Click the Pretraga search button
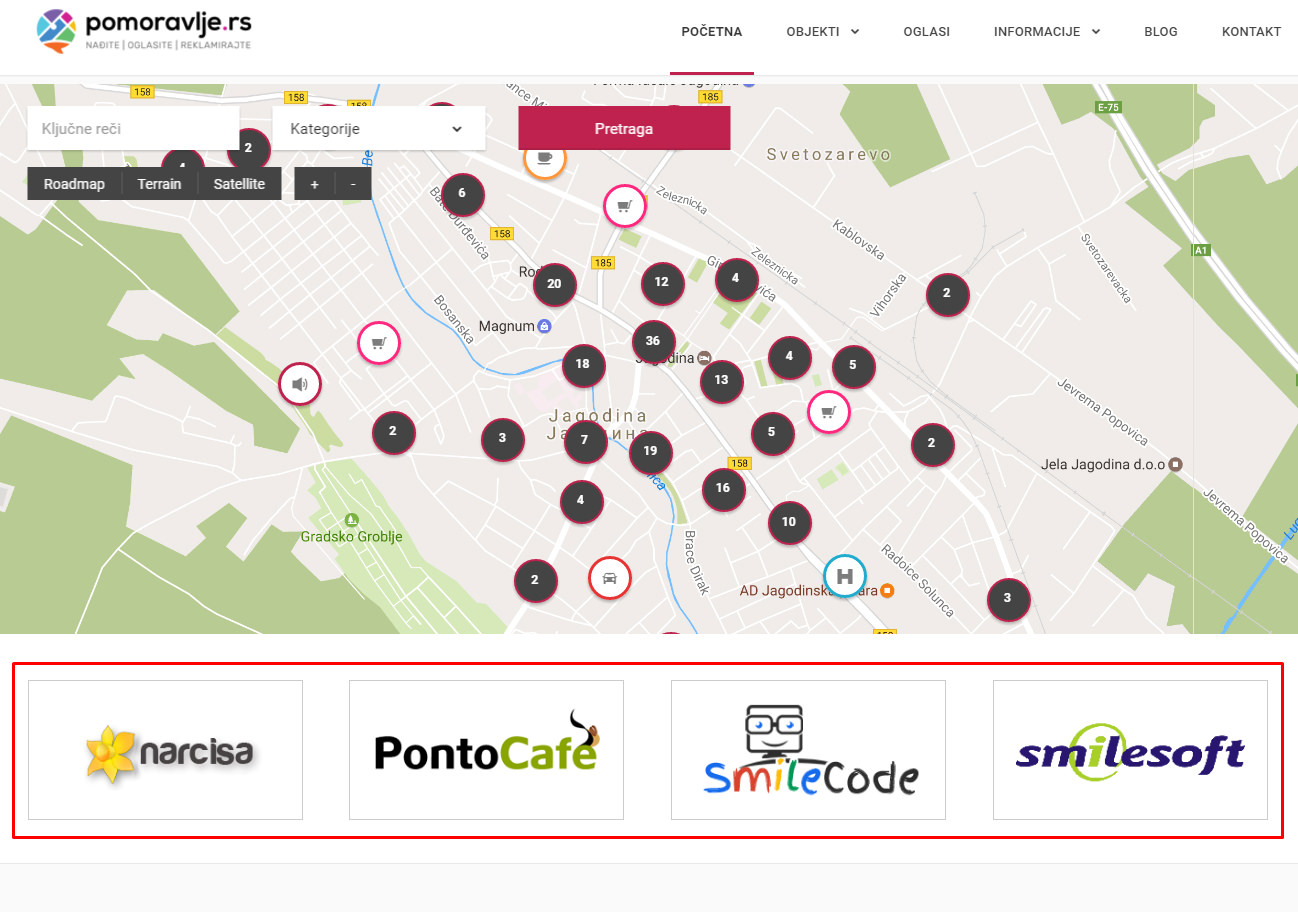Image resolution: width=1298 pixels, height=912 pixels. [x=624, y=128]
